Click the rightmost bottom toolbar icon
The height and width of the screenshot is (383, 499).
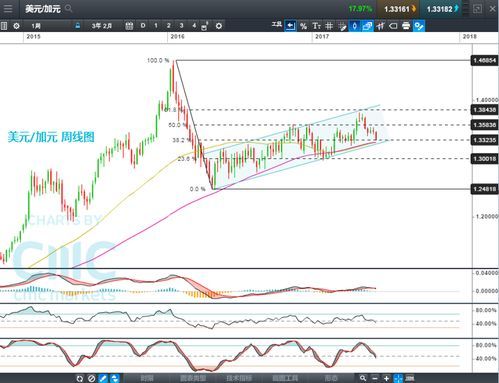click(410, 378)
